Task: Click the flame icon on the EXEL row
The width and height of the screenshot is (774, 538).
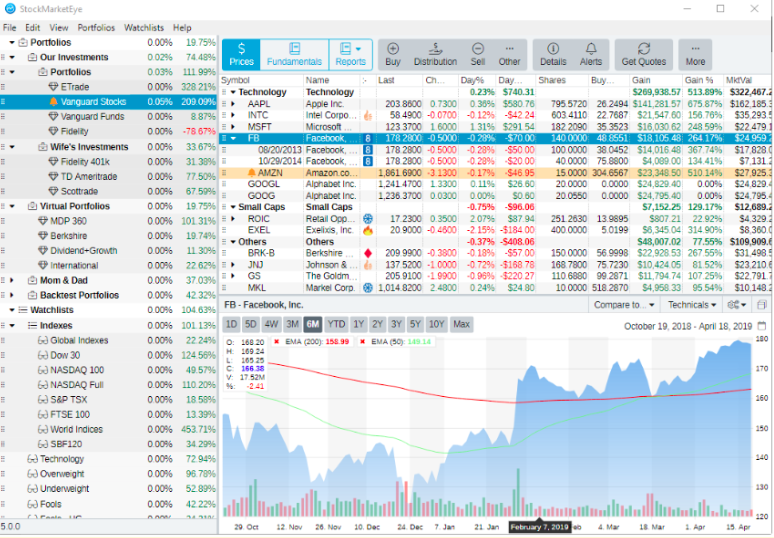Action: pyautogui.click(x=368, y=231)
